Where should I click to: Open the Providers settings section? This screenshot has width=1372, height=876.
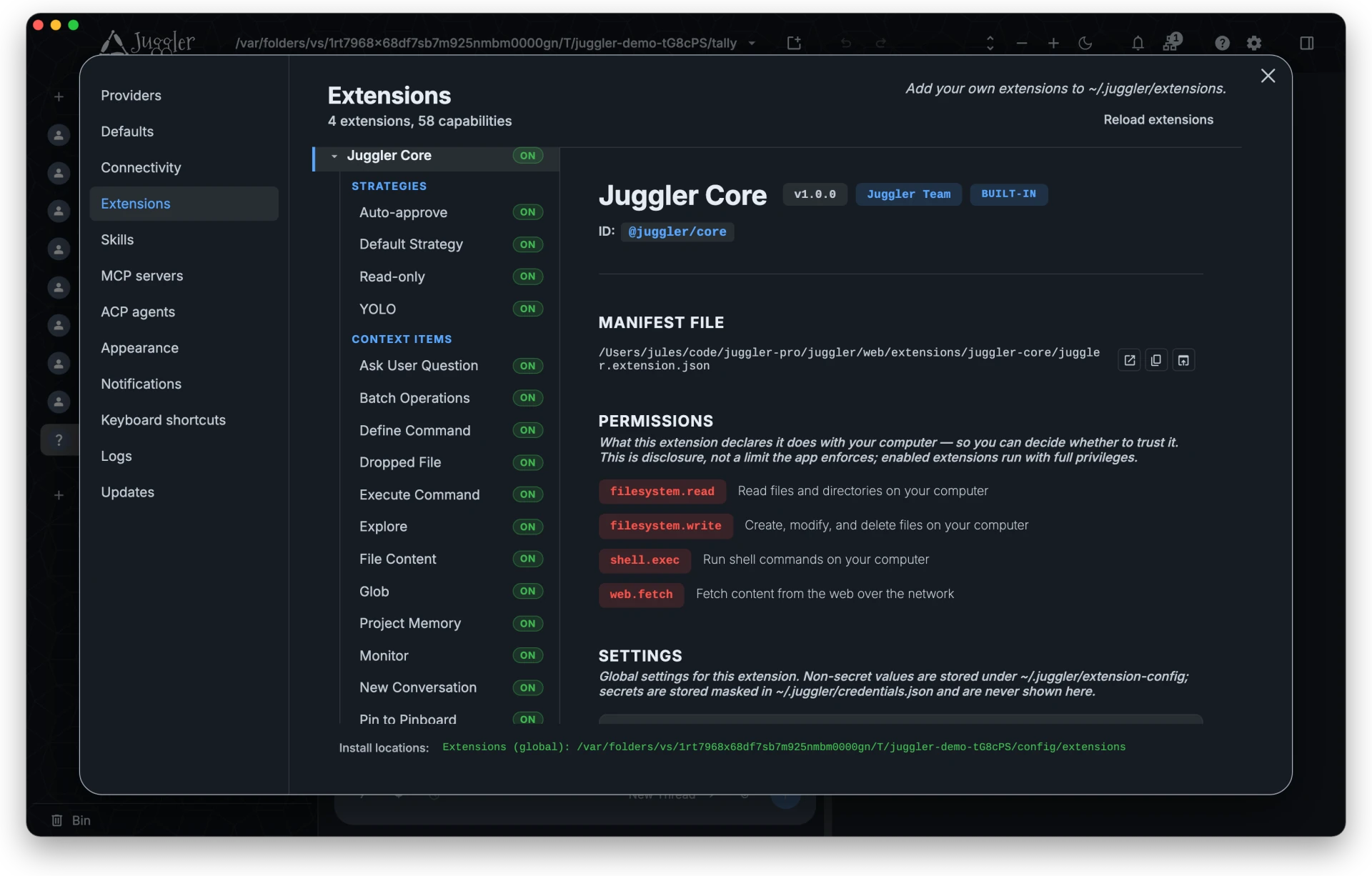pos(184,96)
